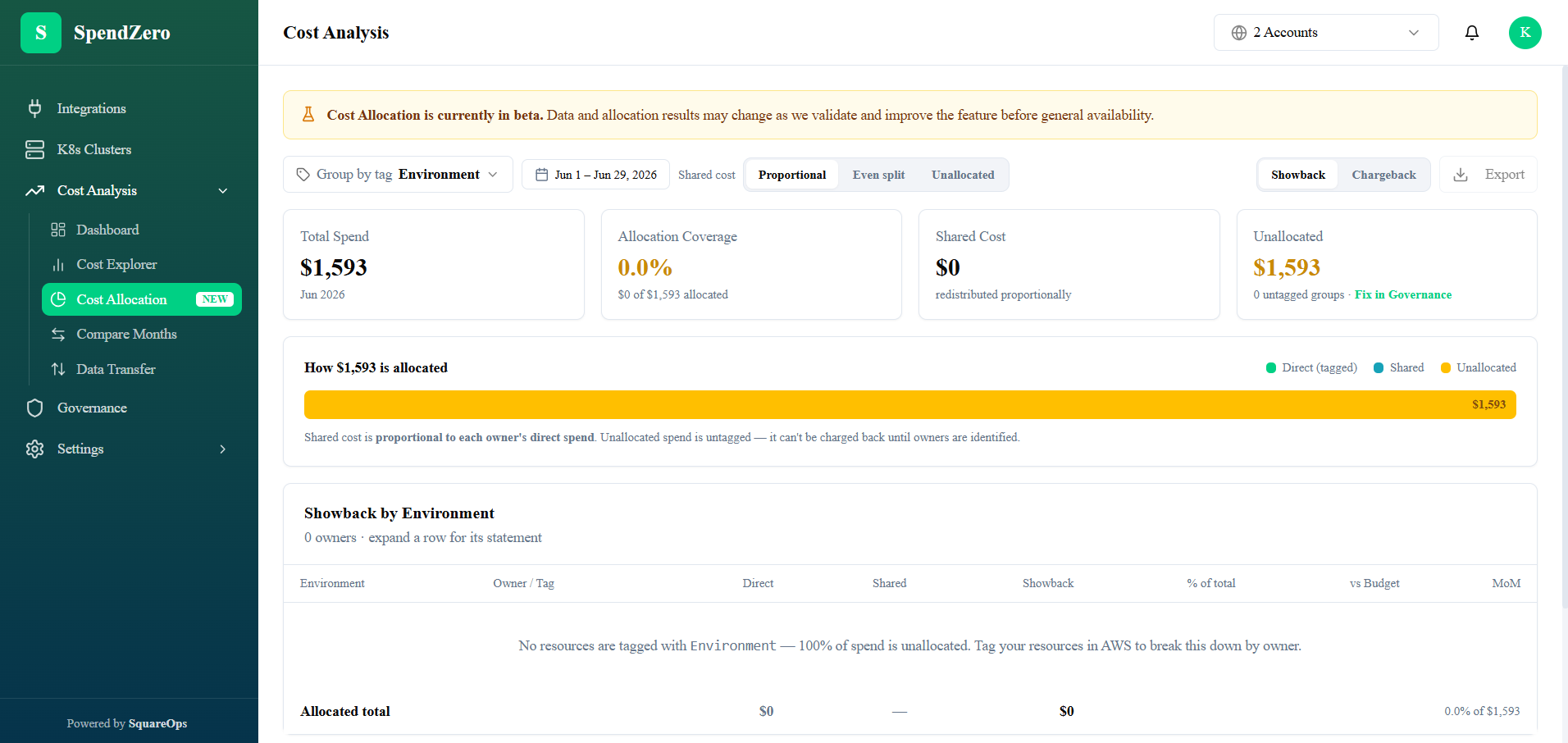This screenshot has height=743, width=1568.
Task: Click the Unallocated $1,593 card value
Action: click(1287, 267)
